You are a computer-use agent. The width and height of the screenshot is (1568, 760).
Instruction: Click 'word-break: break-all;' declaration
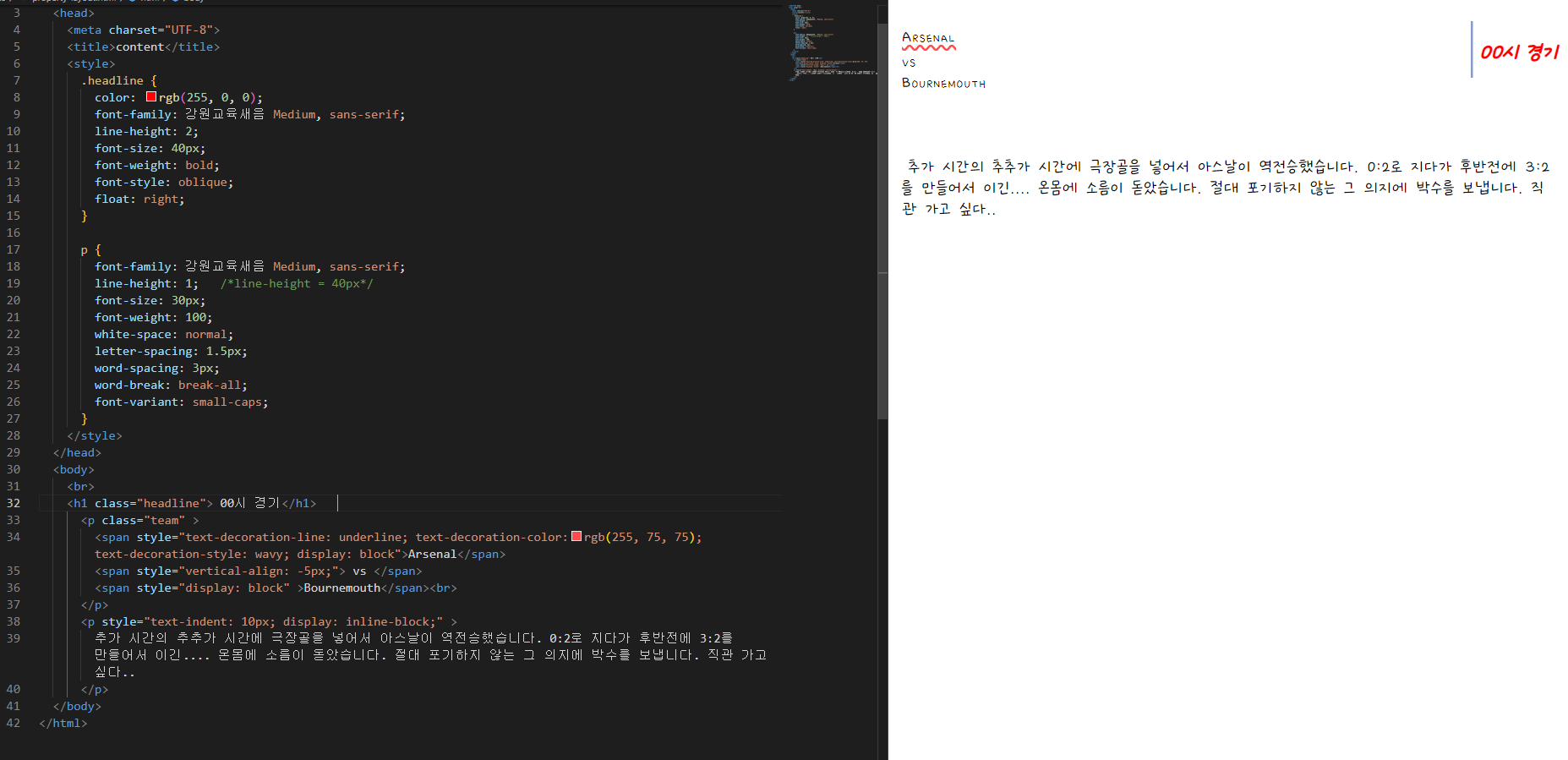coord(171,385)
